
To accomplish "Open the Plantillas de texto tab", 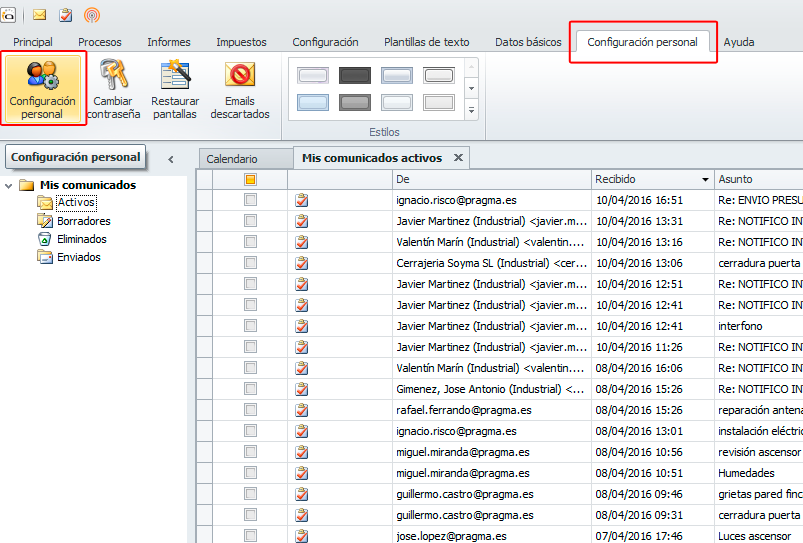I will coord(427,42).
